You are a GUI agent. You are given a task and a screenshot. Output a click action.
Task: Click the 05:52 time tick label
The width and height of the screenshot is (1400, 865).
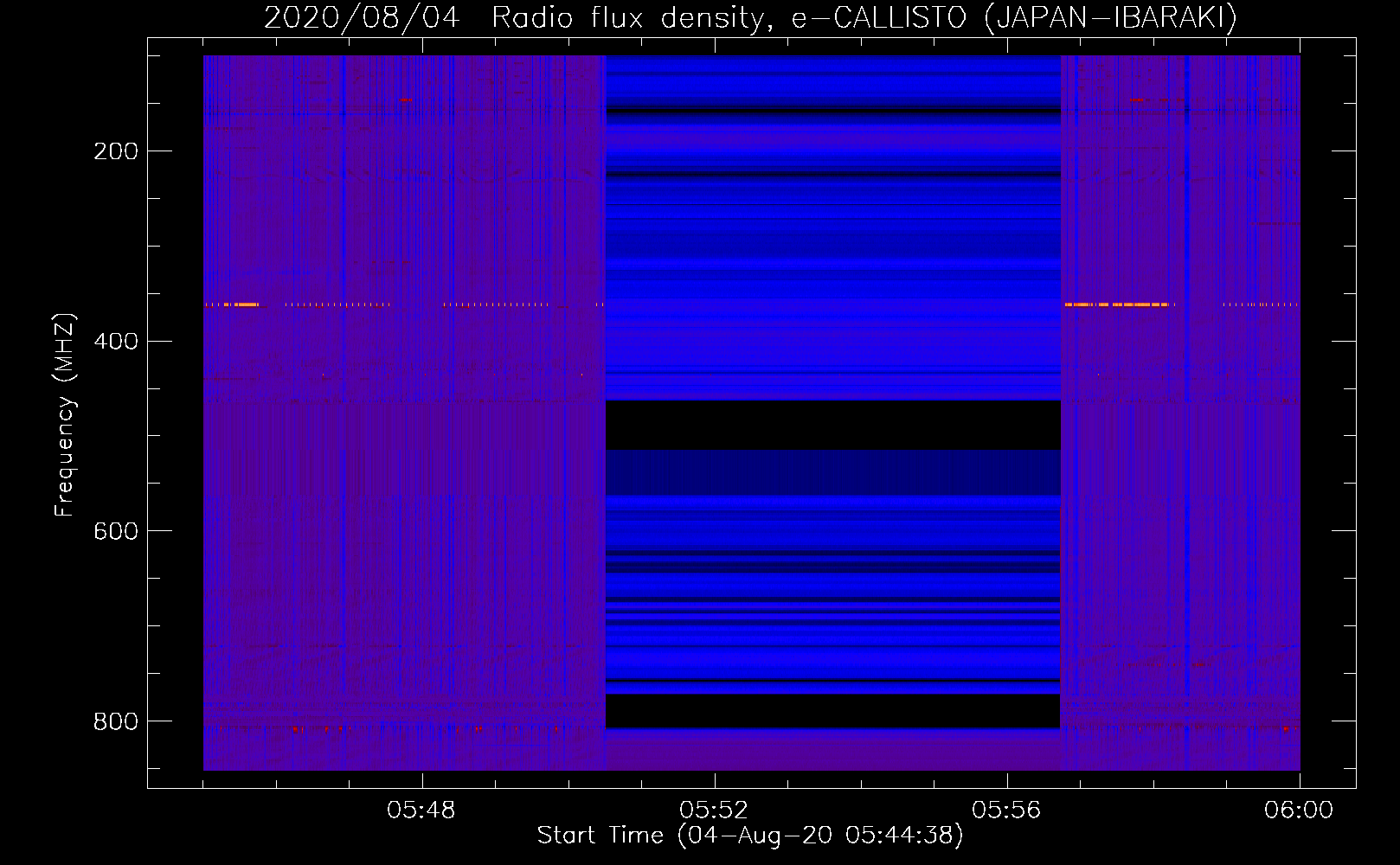(714, 811)
